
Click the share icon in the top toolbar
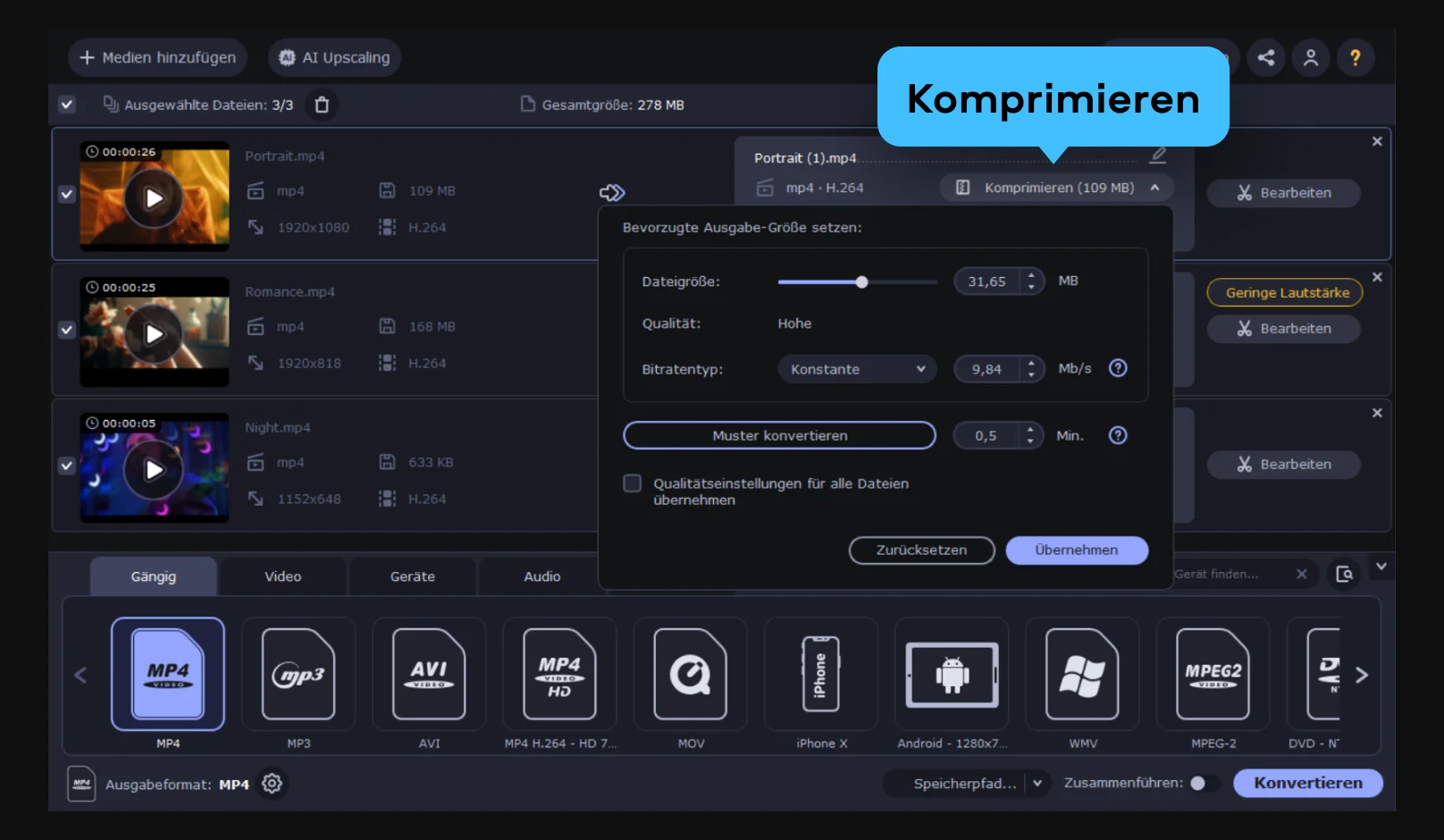1266,58
